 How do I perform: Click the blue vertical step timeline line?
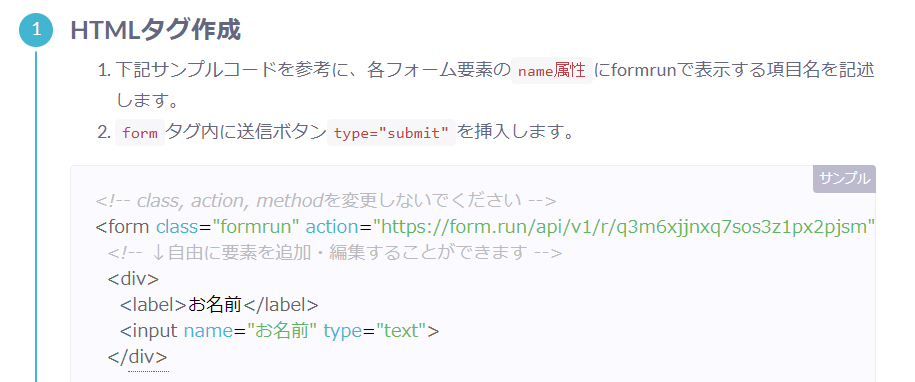tap(36, 216)
